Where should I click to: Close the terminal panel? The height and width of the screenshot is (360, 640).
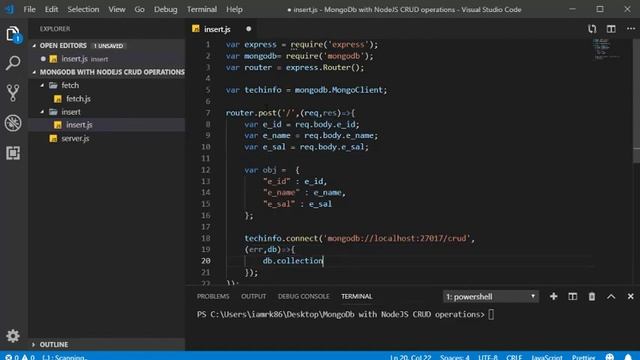630,296
